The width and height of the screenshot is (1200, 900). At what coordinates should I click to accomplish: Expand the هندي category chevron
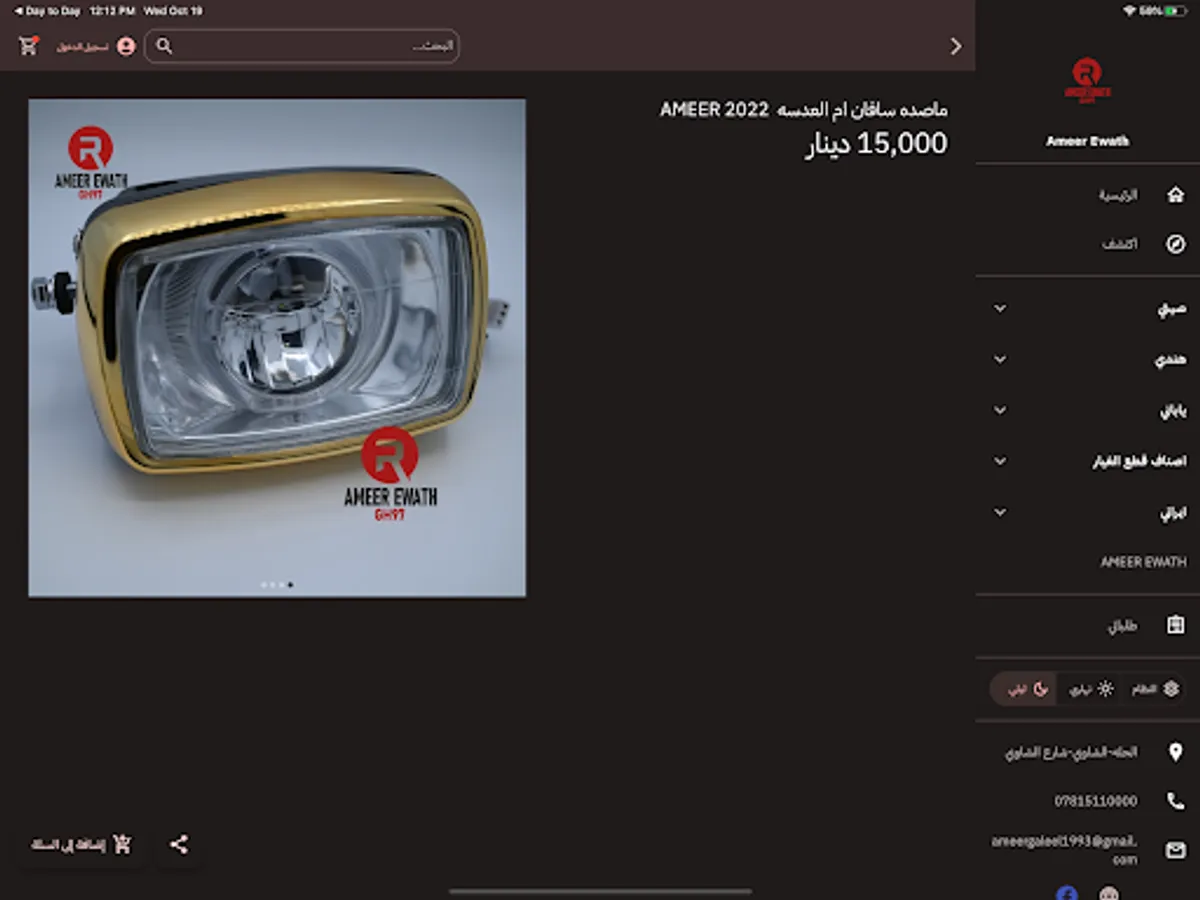[x=1000, y=360]
